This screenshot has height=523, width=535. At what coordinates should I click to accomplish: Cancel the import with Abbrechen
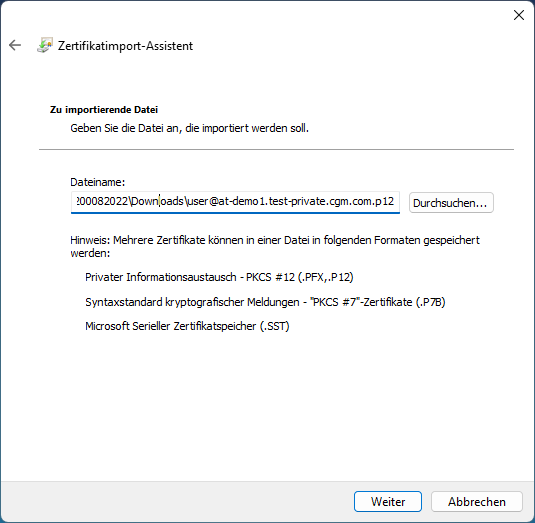point(477,502)
